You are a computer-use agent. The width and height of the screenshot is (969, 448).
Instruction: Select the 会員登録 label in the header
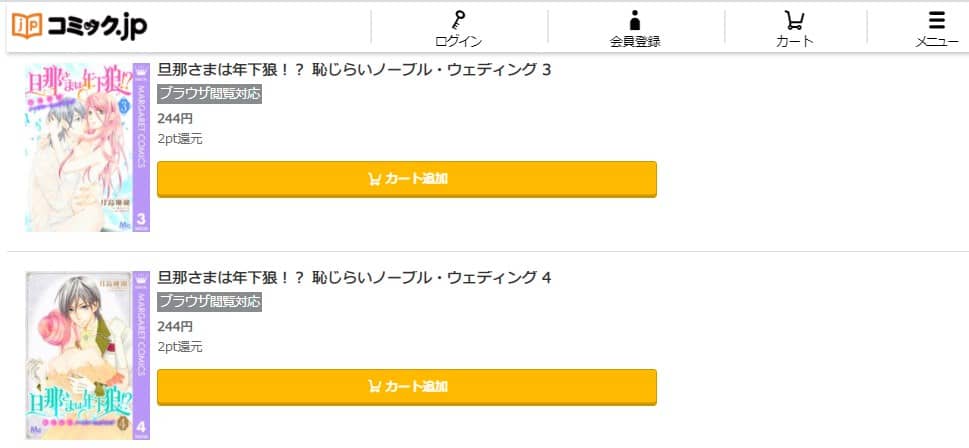coord(635,42)
